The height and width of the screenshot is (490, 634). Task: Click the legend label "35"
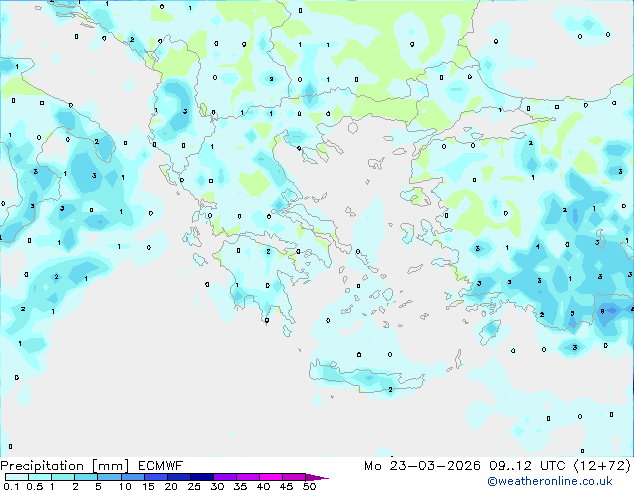click(240, 486)
